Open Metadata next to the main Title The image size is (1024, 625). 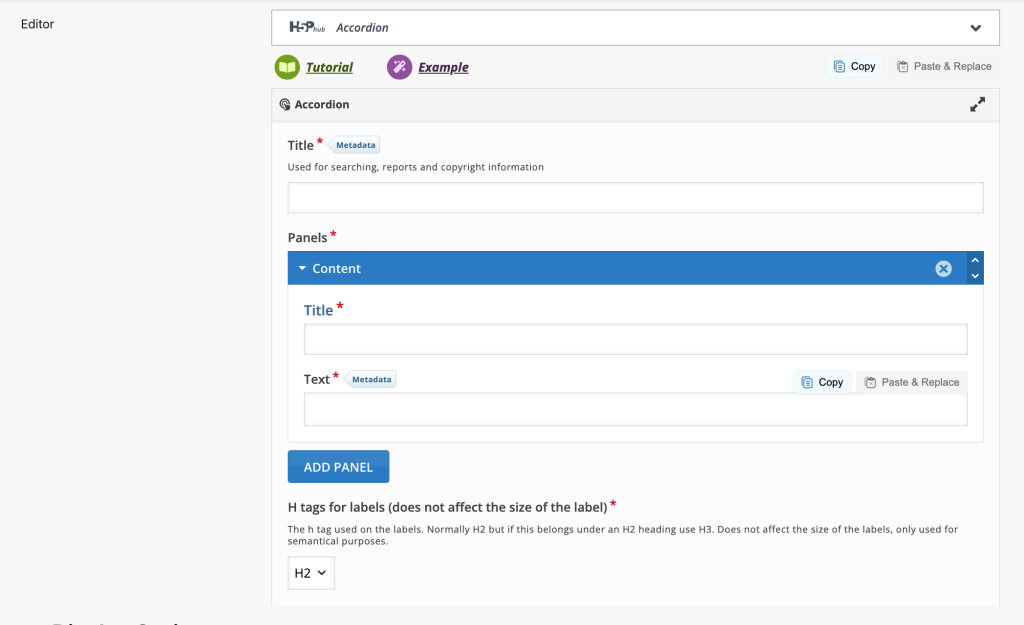coord(355,145)
